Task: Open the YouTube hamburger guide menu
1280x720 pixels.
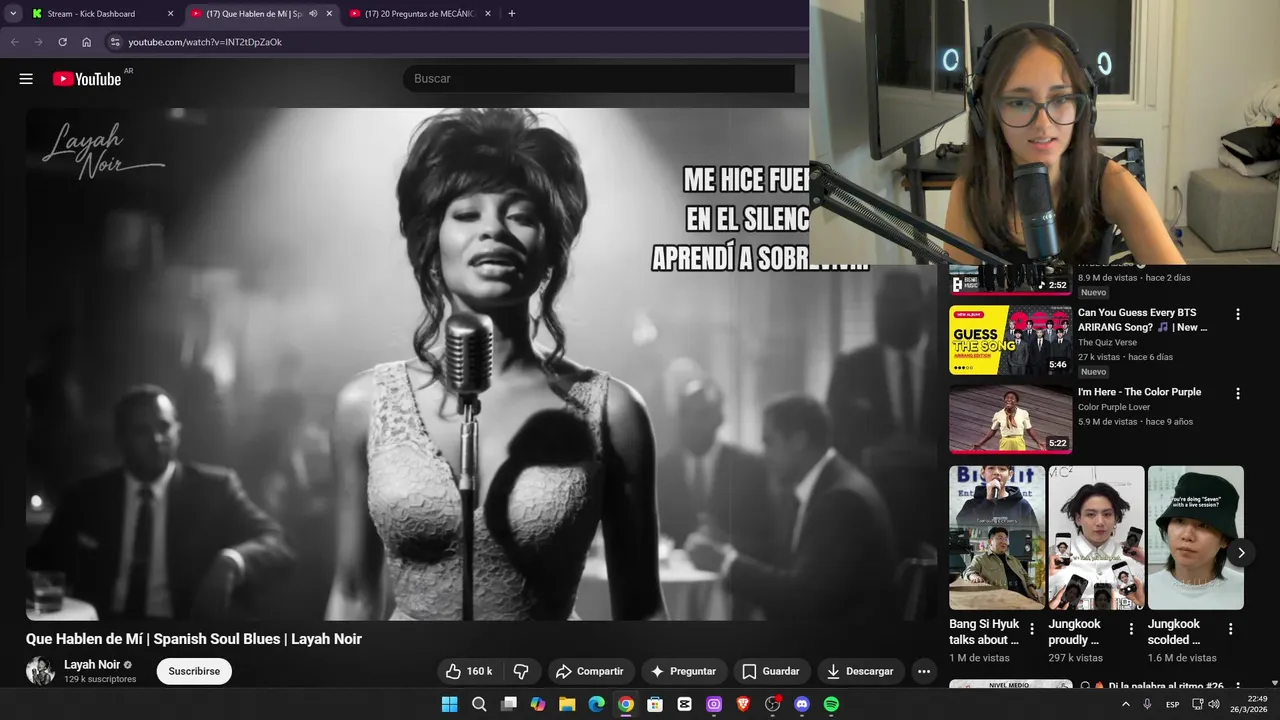Action: point(26,79)
